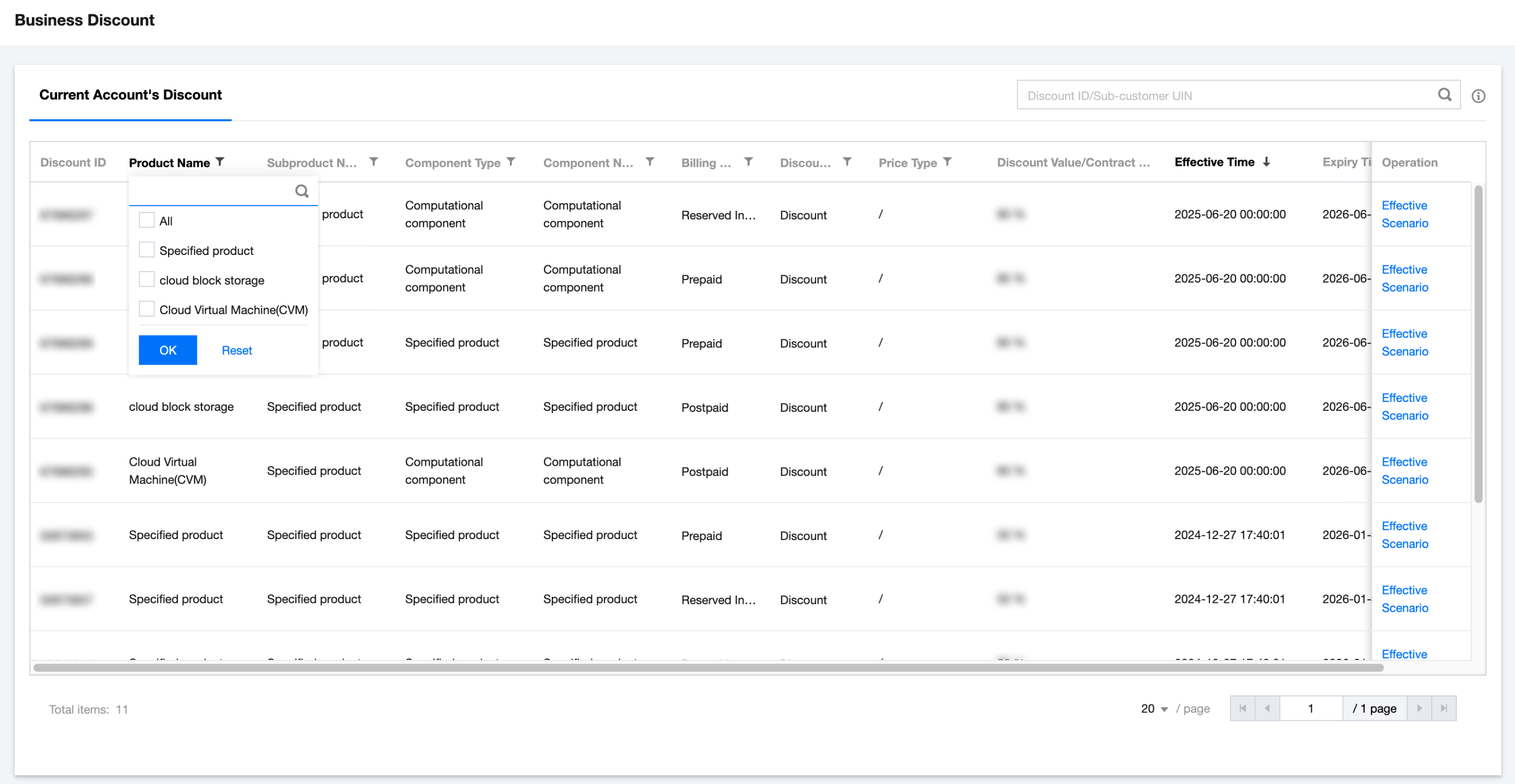This screenshot has height=784, width=1515.
Task: Open the 20 per page dropdown
Action: pos(1154,709)
